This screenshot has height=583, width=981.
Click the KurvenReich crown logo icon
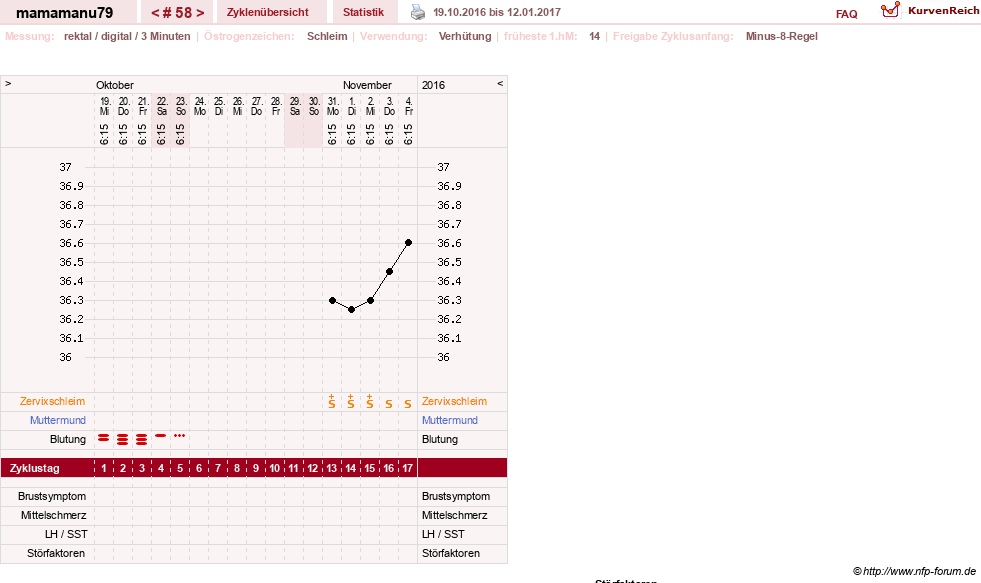pyautogui.click(x=890, y=10)
